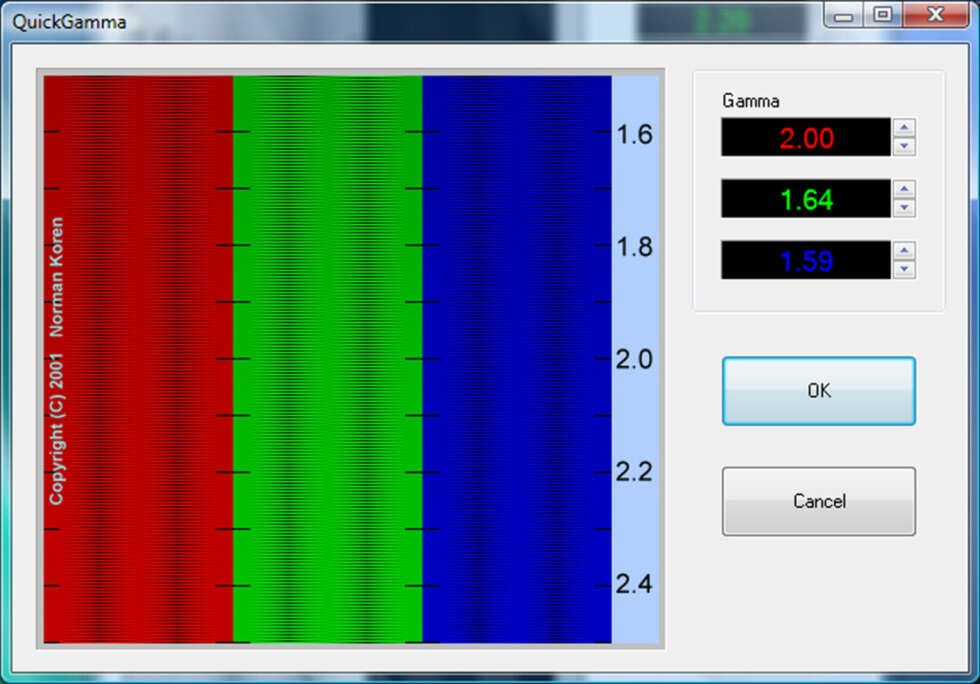Close the QuickGamma window
Image resolution: width=980 pixels, height=684 pixels.
936,14
